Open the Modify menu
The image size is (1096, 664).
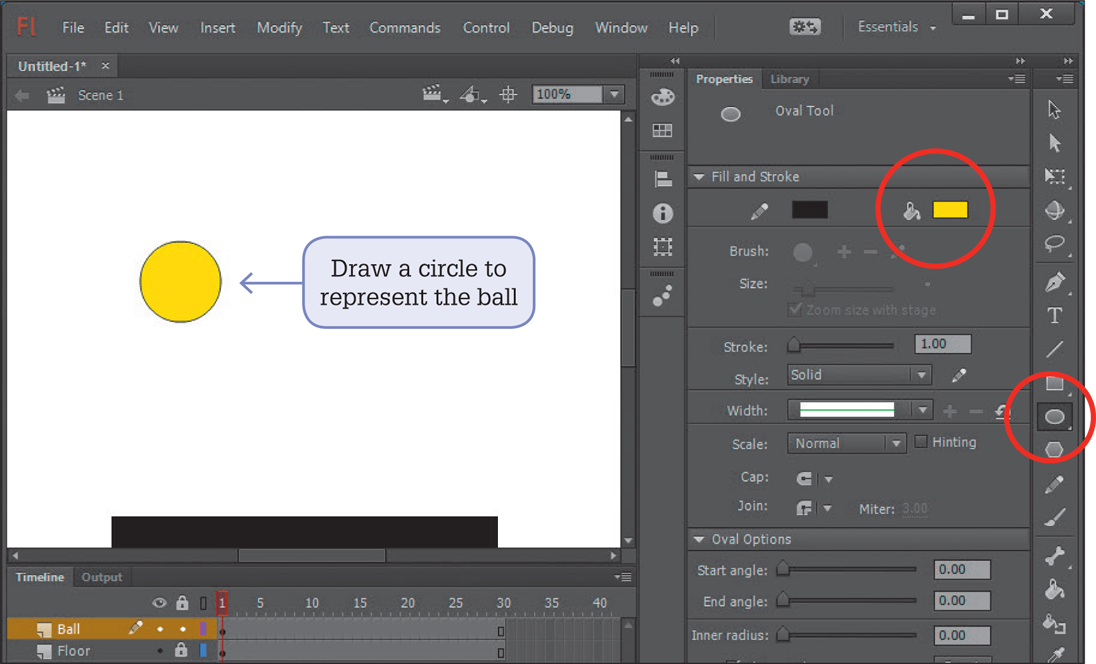[x=279, y=28]
